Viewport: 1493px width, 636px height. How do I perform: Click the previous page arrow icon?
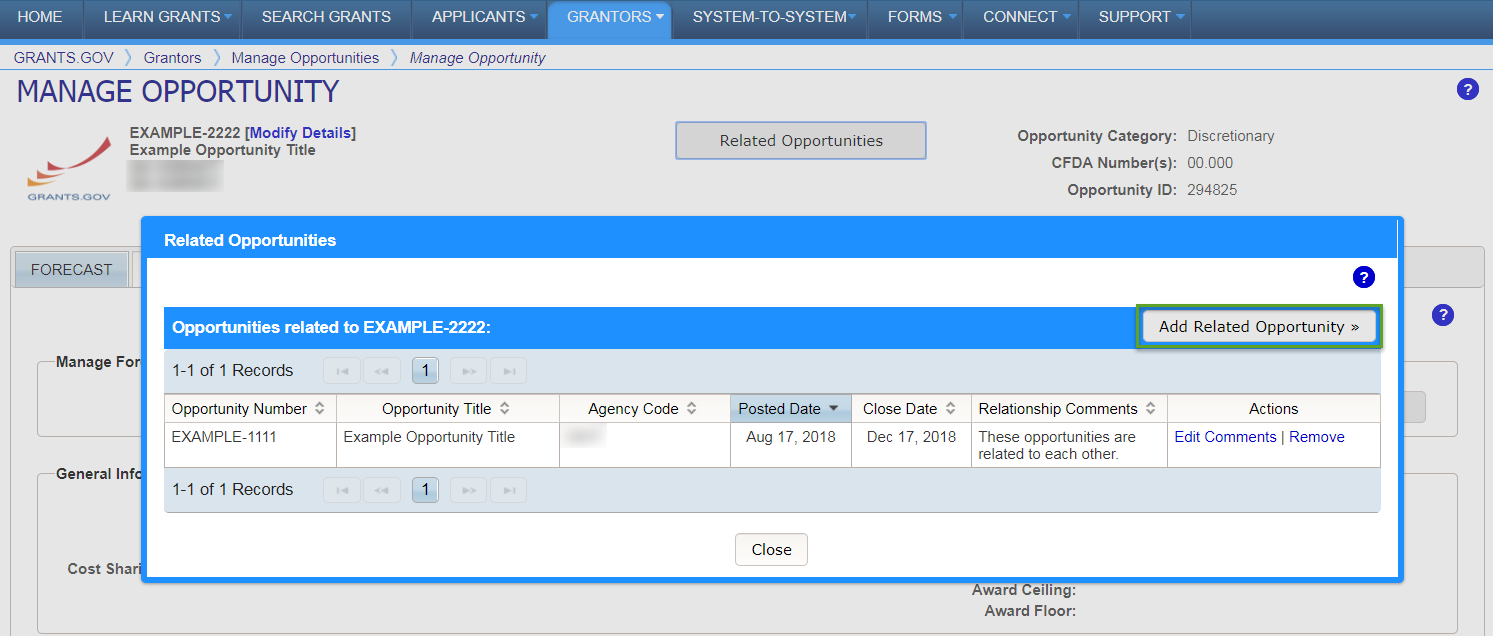tap(382, 370)
